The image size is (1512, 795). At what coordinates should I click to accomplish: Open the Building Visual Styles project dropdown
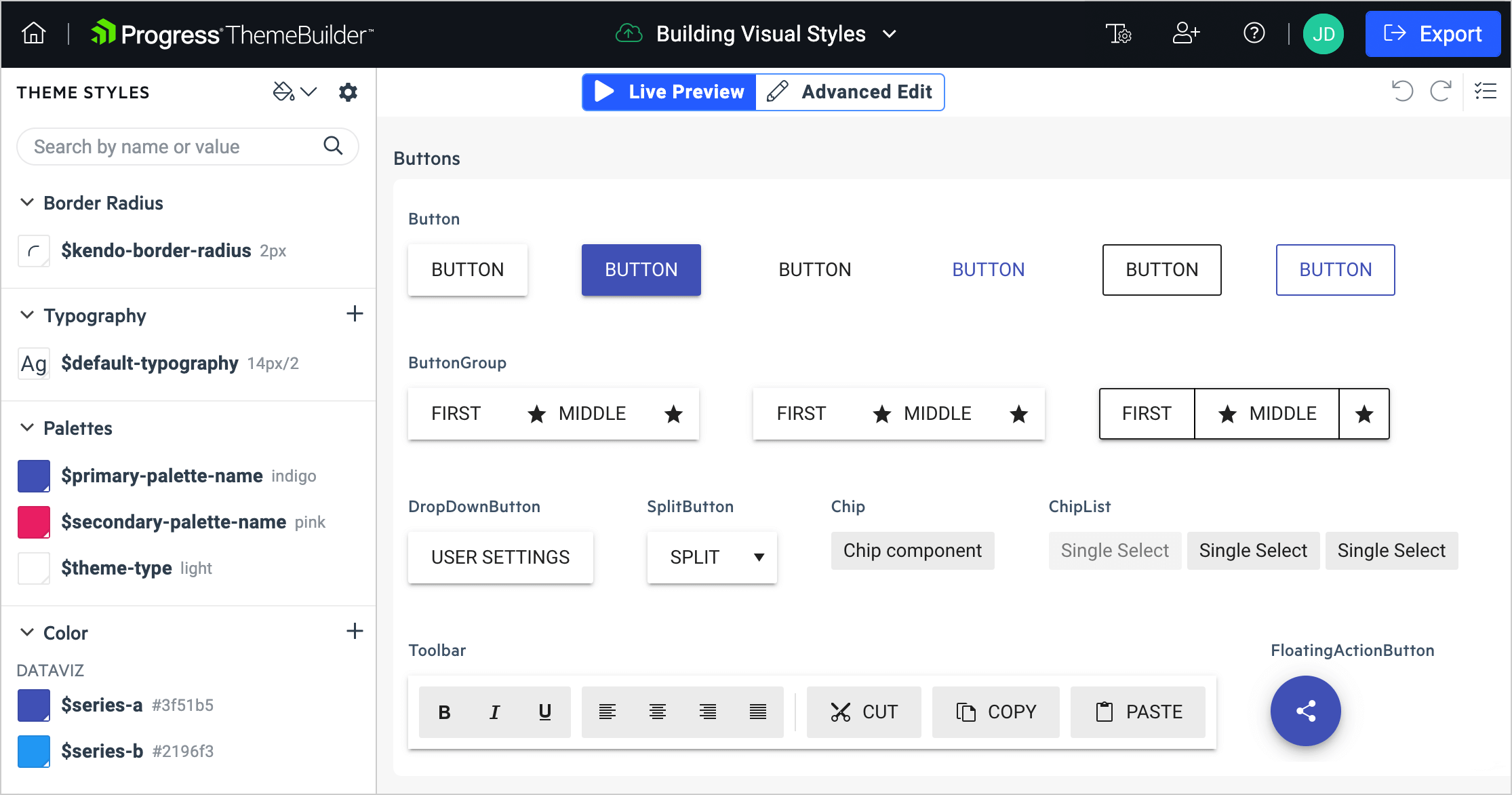(x=890, y=34)
